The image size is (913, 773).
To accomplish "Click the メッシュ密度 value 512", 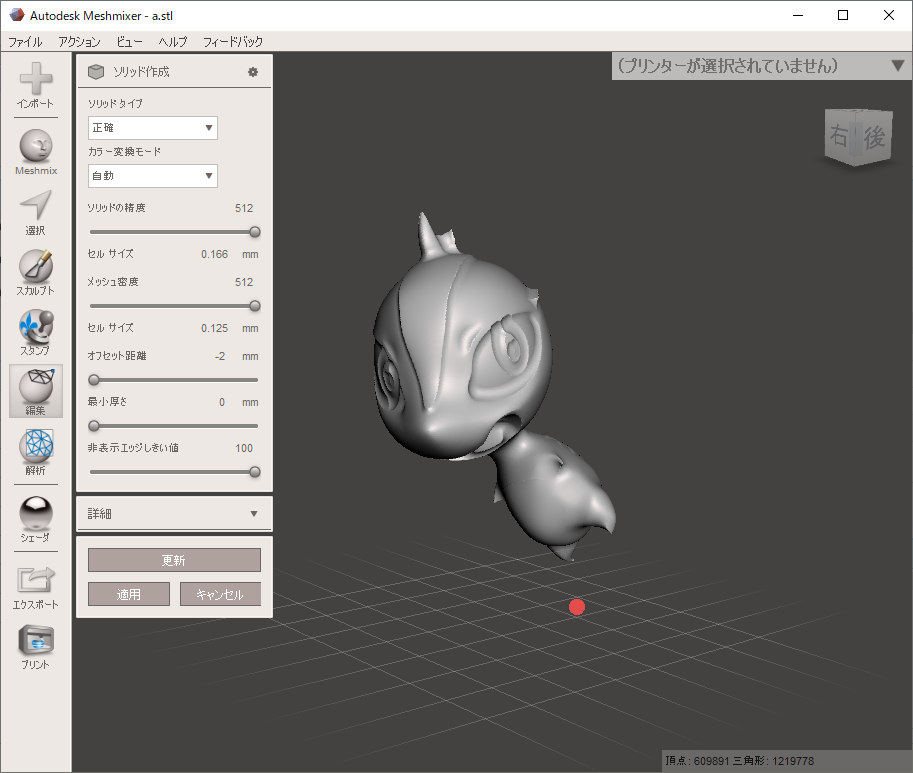I will coord(244,282).
